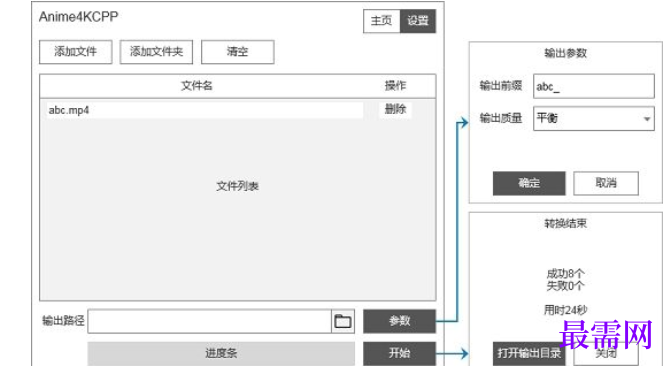The width and height of the screenshot is (671, 366).
Task: Select the 成功8个 result text
Action: [565, 273]
